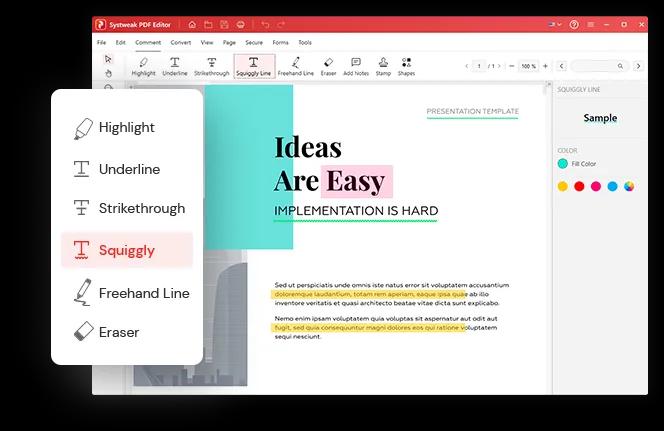Screen dimensions: 664x431
Task: Select the Underline tool in the toolbar
Action: pos(174,66)
